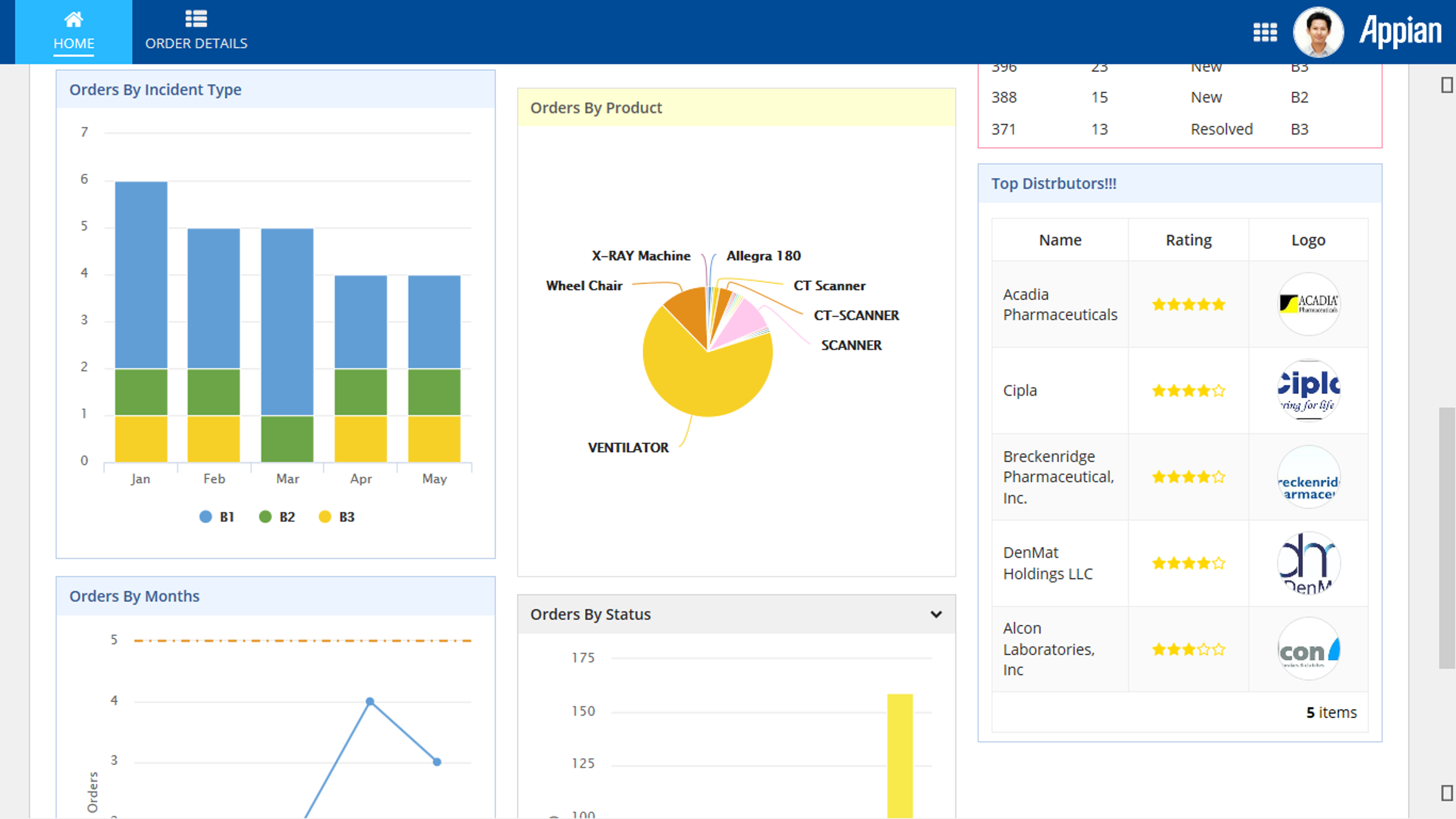The height and width of the screenshot is (819, 1456).
Task: Click the 'Orders By Months' heading
Action: click(135, 596)
